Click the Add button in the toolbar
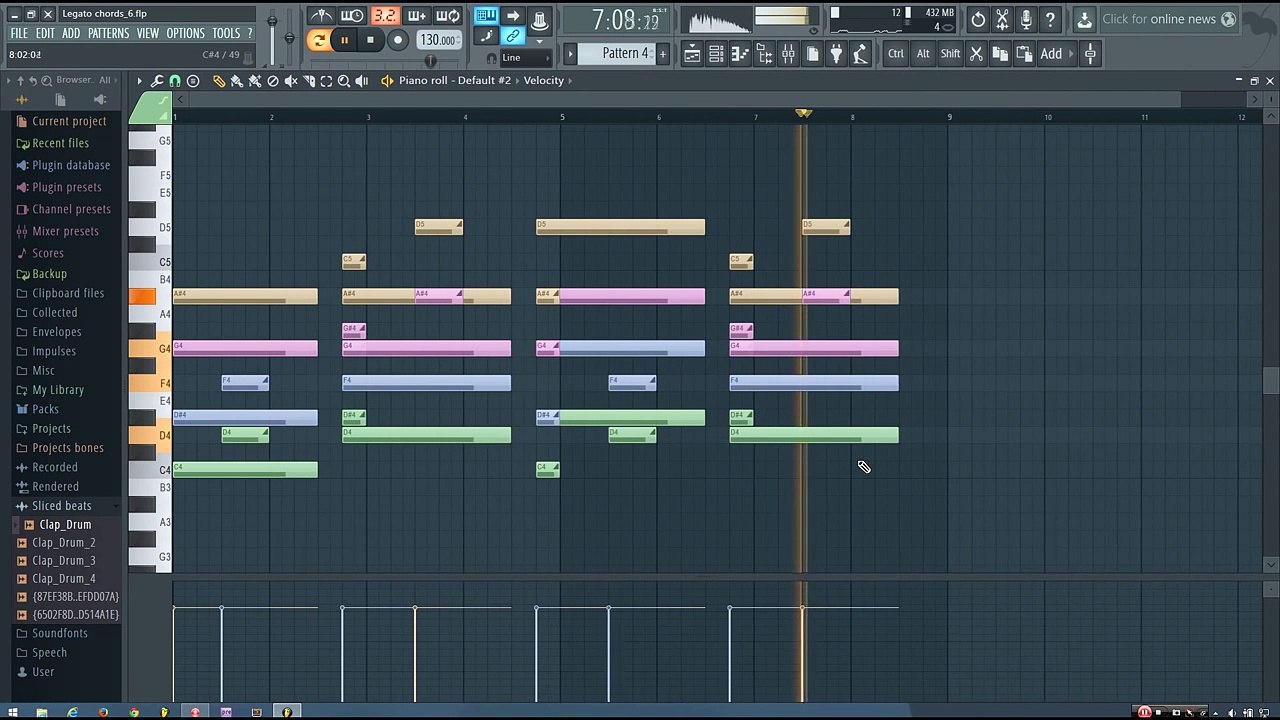Image resolution: width=1280 pixels, height=720 pixels. tap(1051, 54)
